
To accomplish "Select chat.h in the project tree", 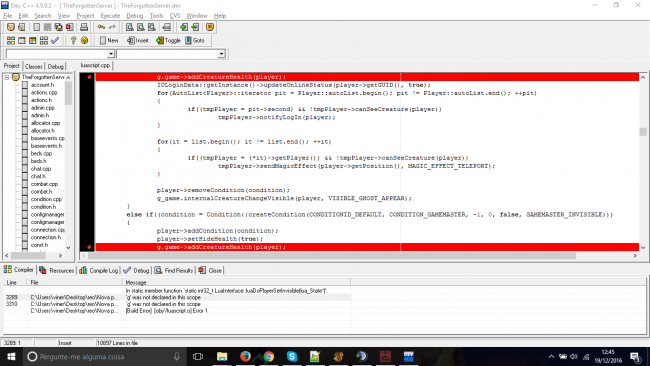I will tap(38, 176).
